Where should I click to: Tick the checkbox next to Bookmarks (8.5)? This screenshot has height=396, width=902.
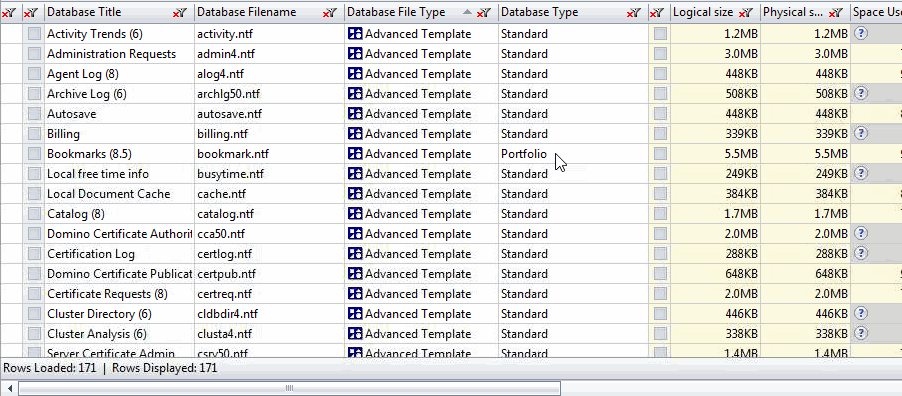(x=35, y=154)
